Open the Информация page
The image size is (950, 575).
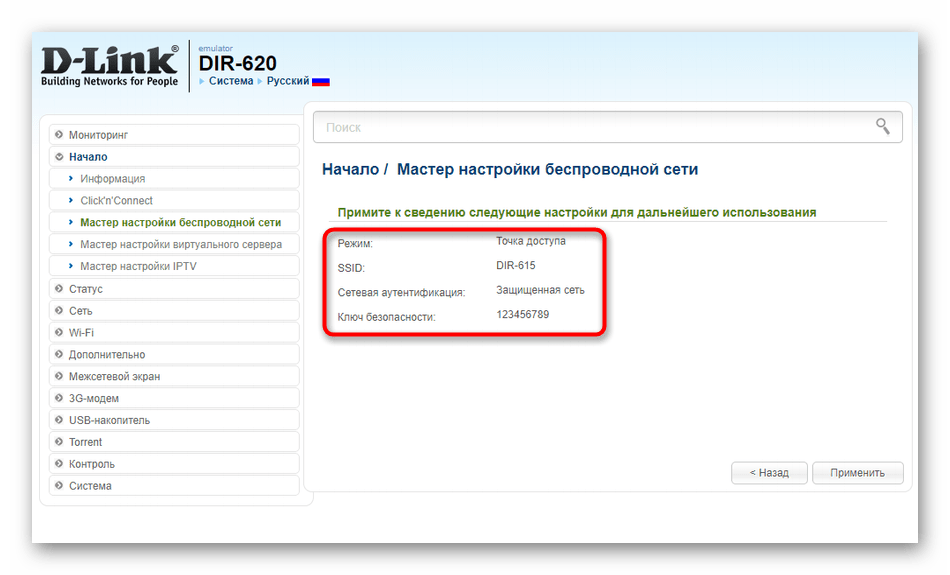(x=112, y=179)
